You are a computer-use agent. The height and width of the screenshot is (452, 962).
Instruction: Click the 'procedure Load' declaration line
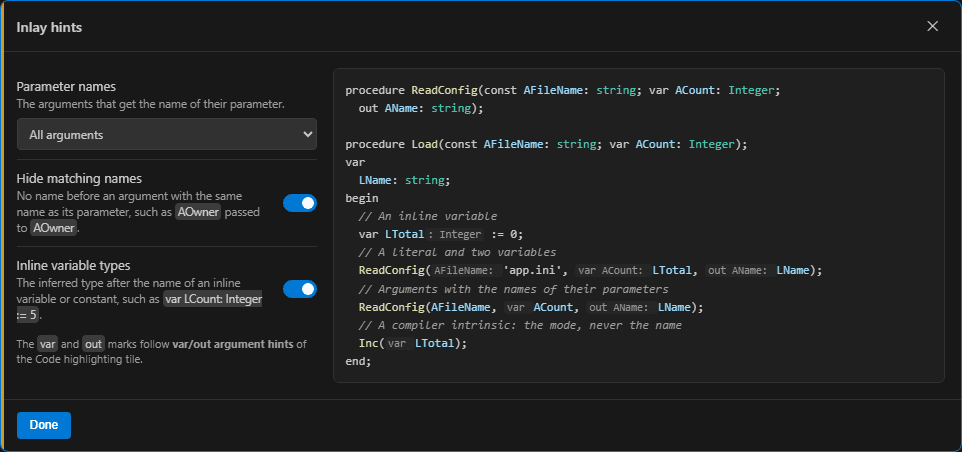(x=546, y=145)
